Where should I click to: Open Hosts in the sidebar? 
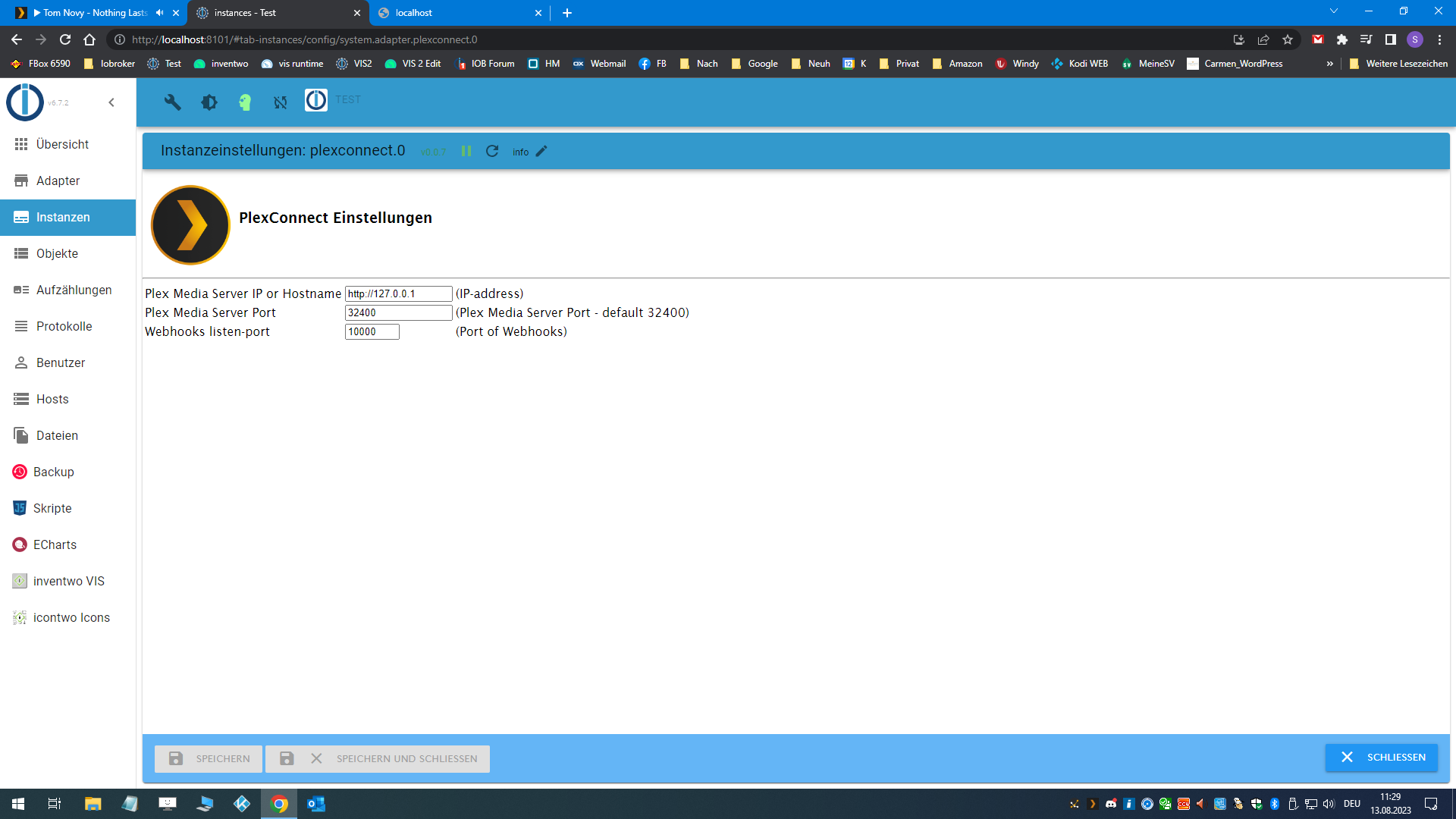click(68, 399)
